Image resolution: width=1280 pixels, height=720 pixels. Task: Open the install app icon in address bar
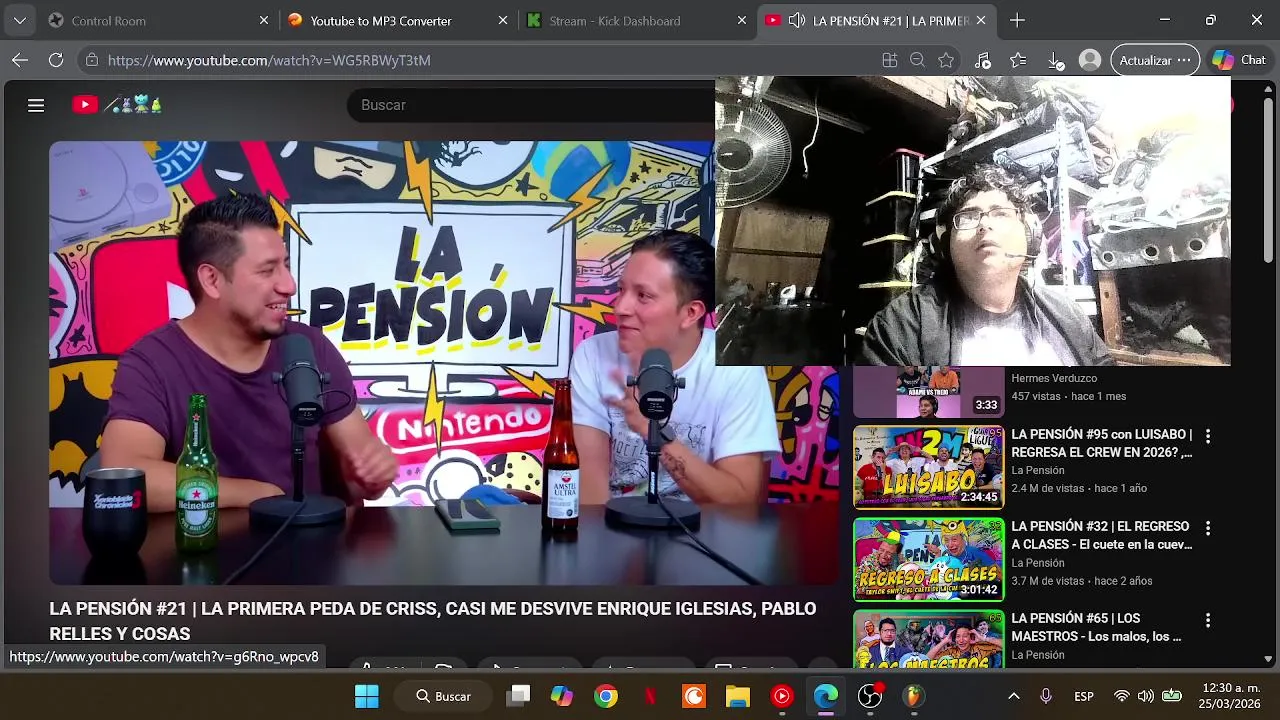click(890, 60)
